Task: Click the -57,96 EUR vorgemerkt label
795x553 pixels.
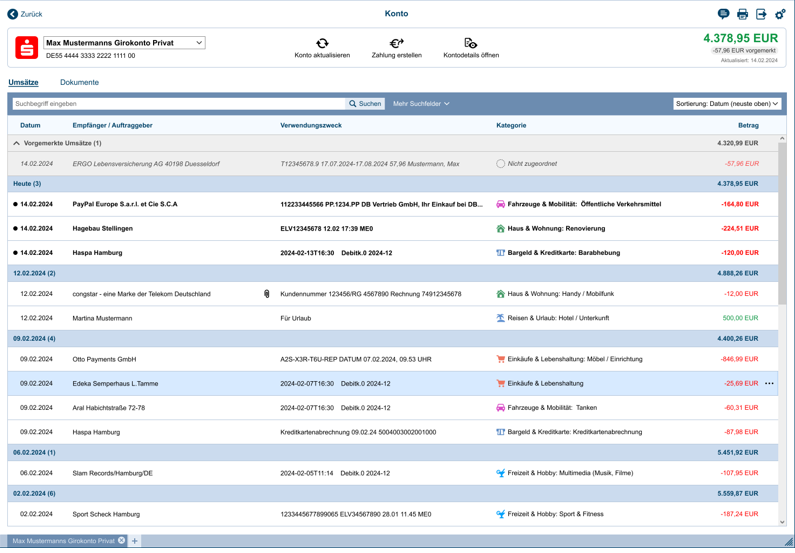Action: coord(744,51)
